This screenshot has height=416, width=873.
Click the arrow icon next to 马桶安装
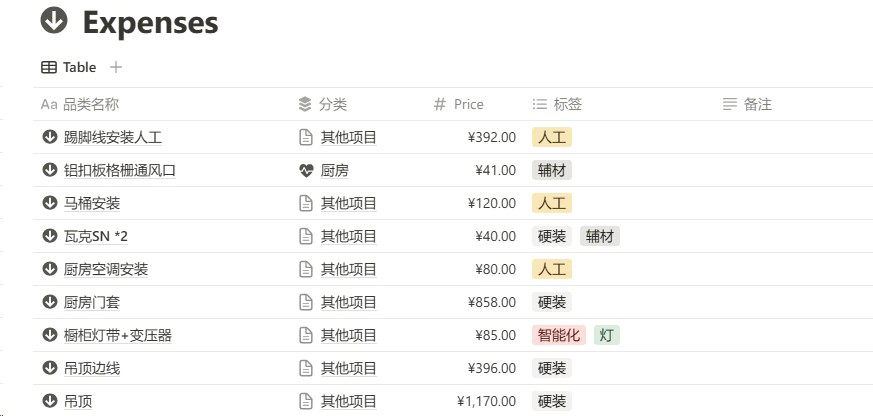click(49, 203)
